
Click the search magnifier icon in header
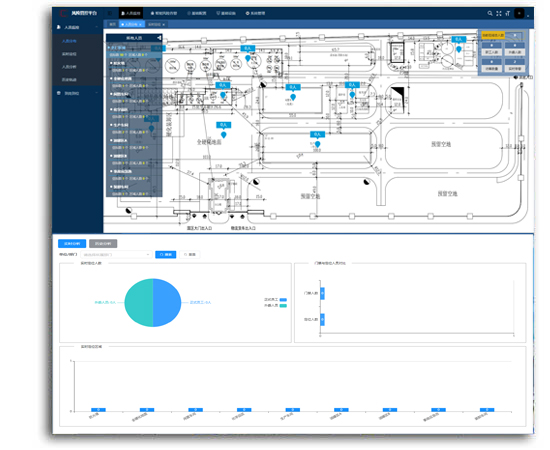490,13
